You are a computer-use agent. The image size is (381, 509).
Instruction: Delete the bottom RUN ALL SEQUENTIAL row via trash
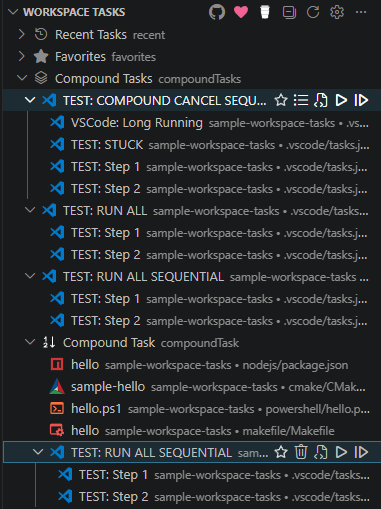click(301, 452)
